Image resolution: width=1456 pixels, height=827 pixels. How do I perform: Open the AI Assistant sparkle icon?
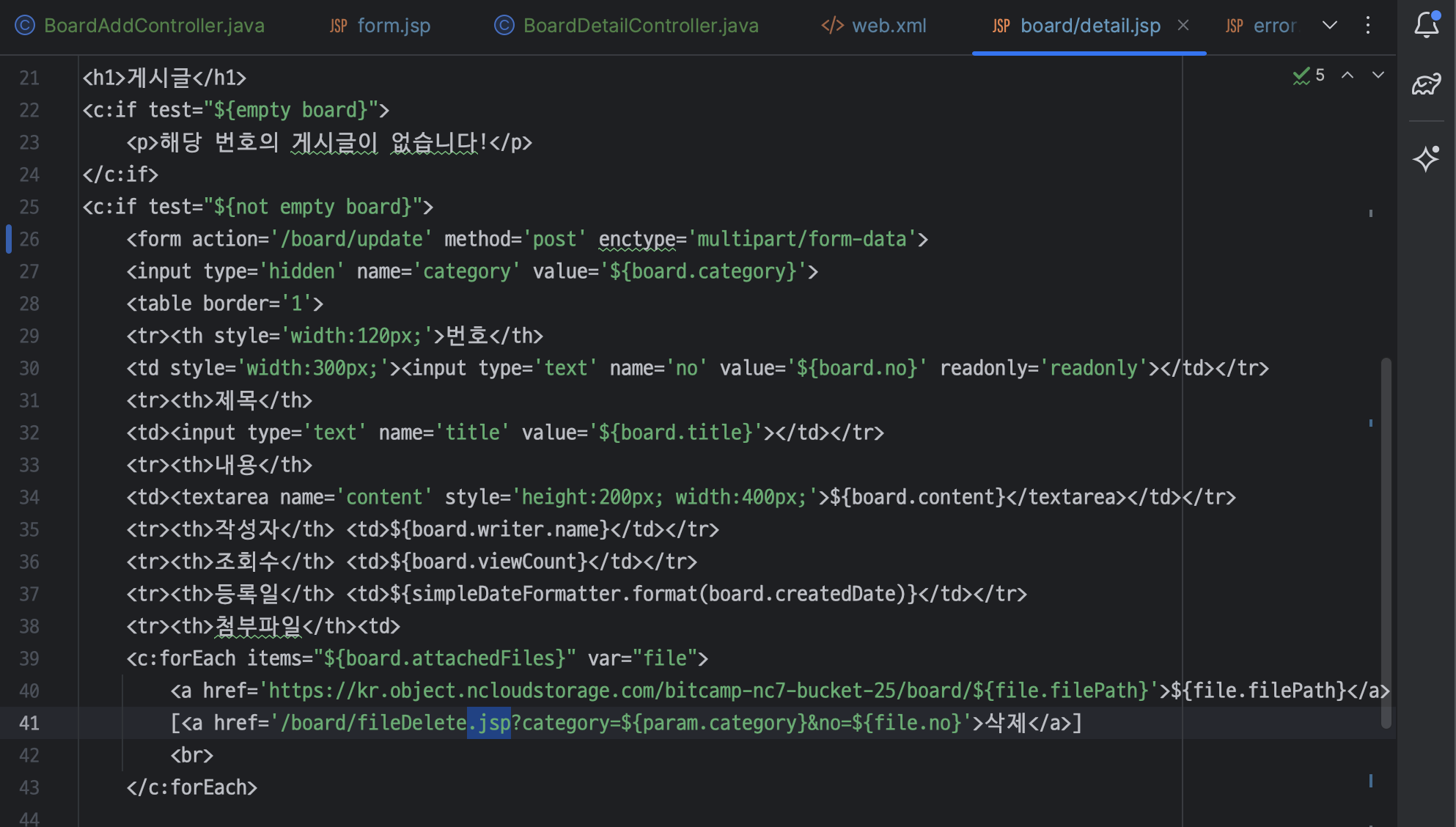(x=1426, y=158)
